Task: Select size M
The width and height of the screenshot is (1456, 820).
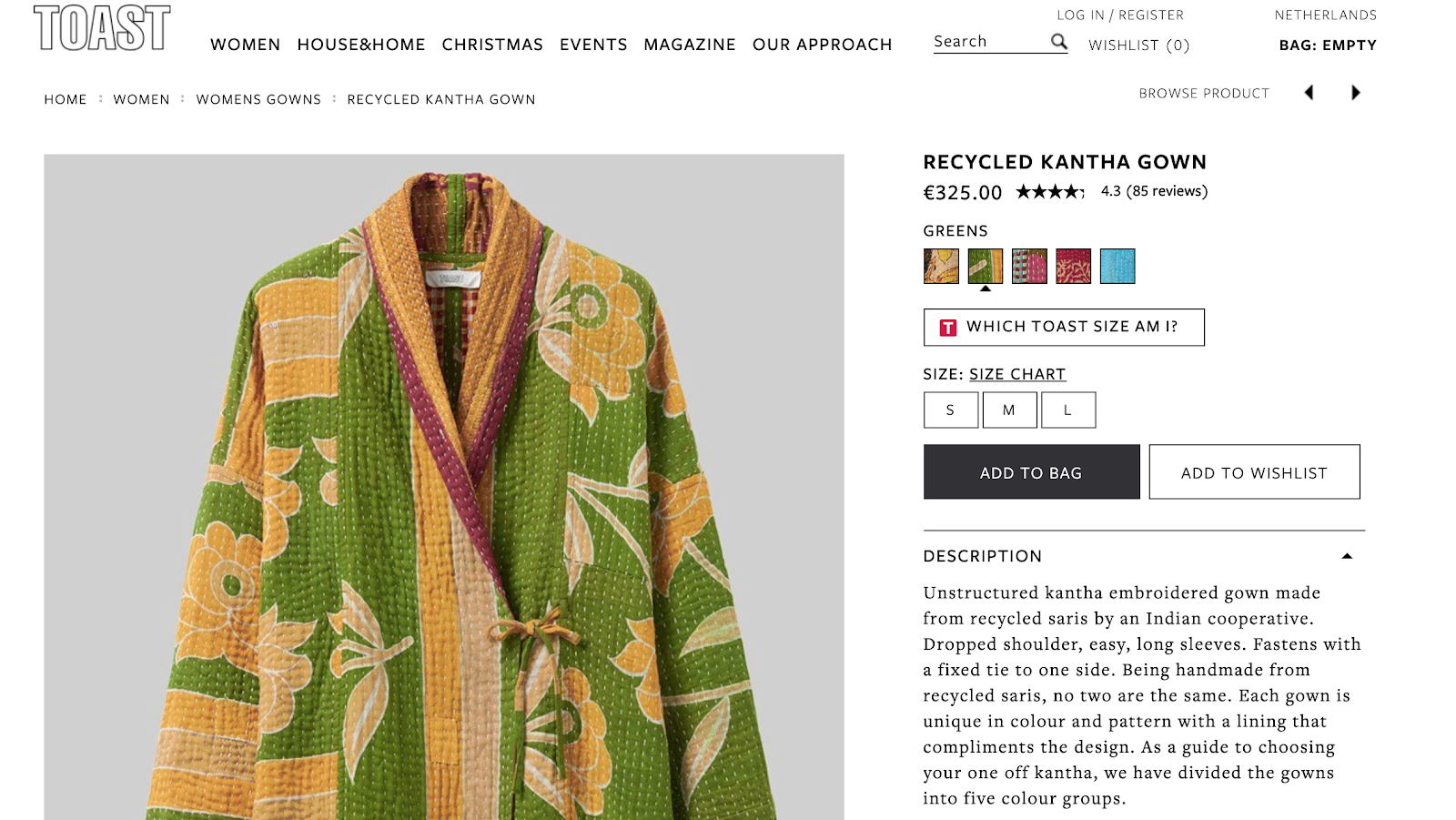Action: coord(1009,410)
